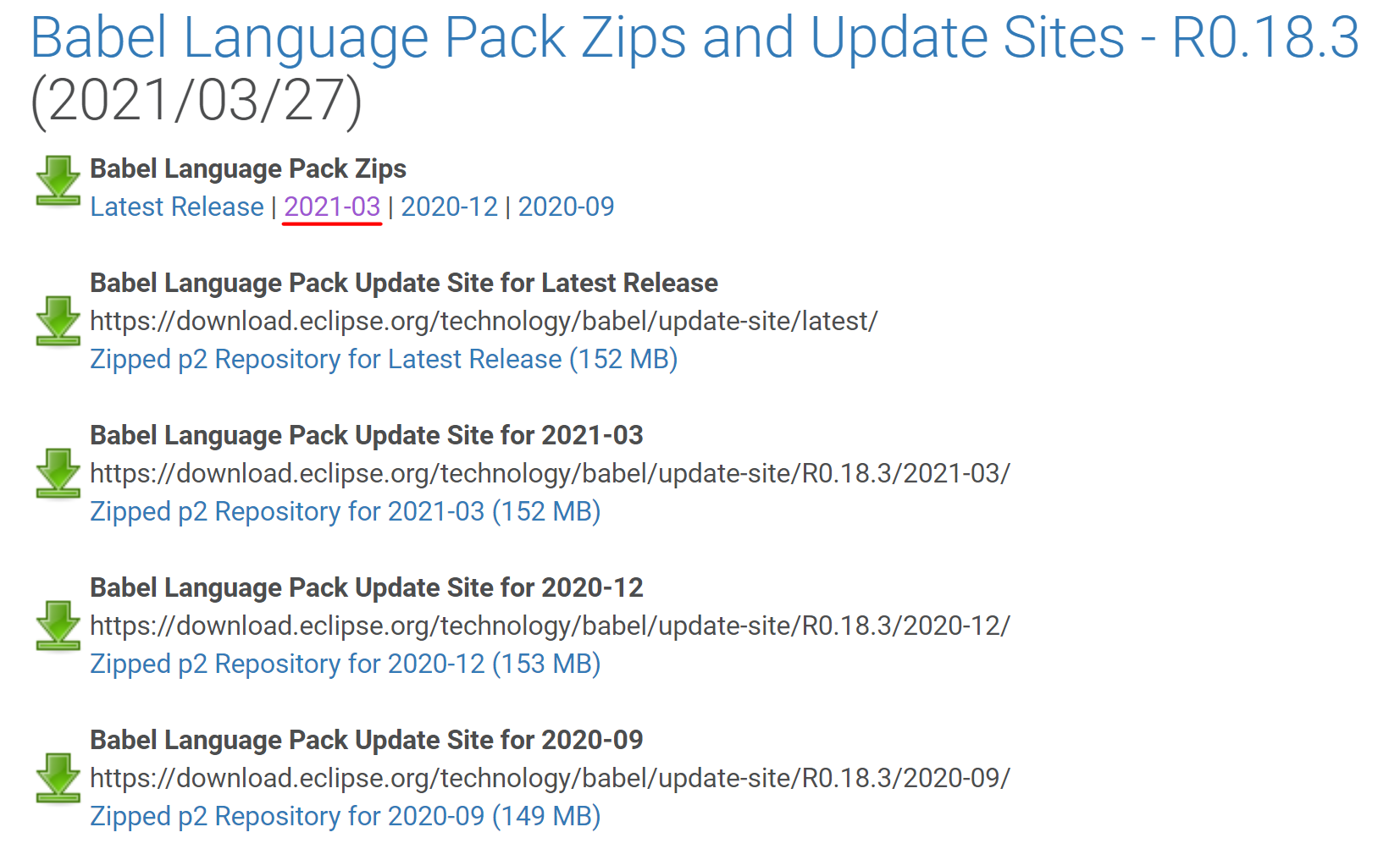
Task: Click the update-site/R0.18.3/2020-09/ URL text
Action: [551, 778]
